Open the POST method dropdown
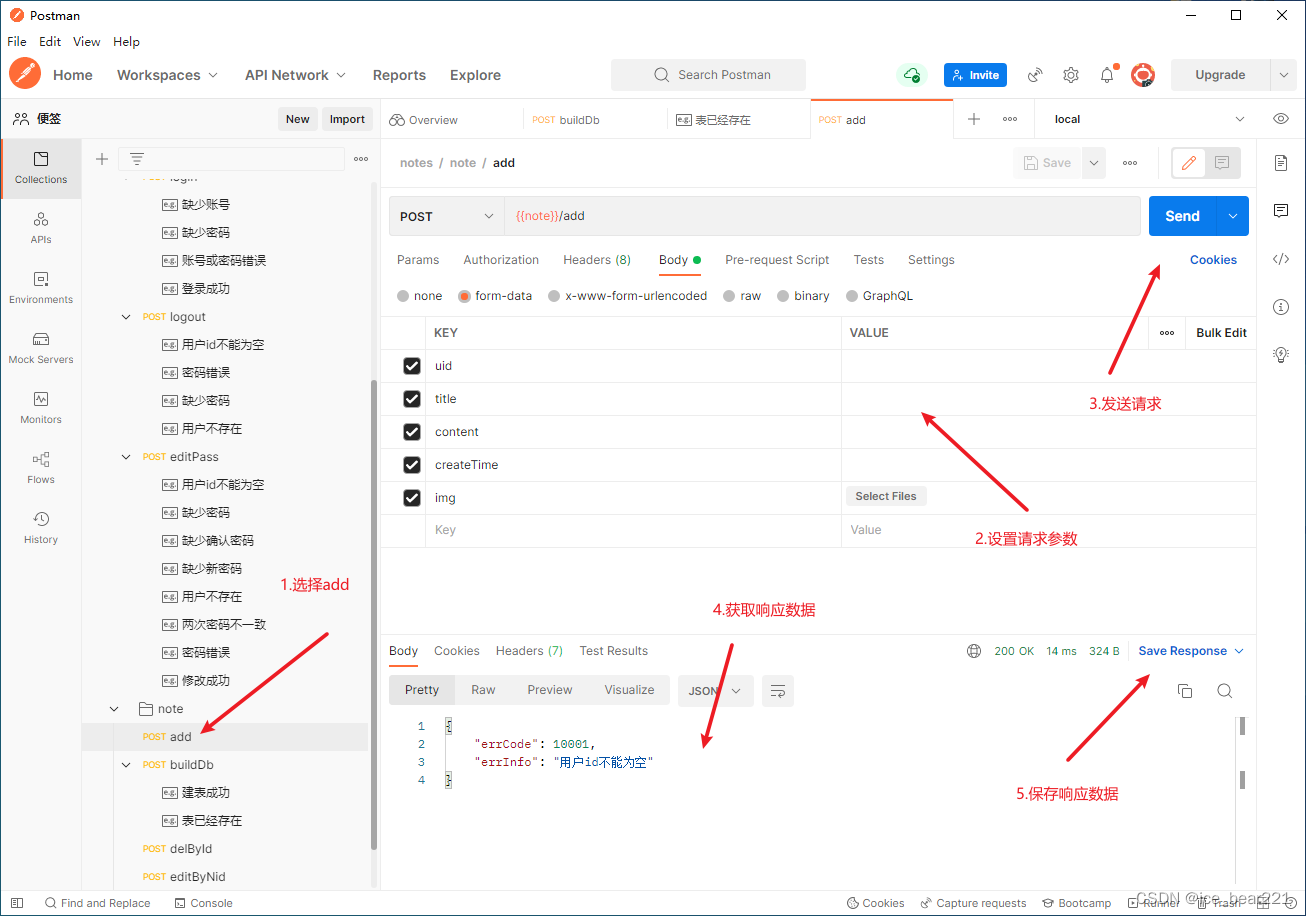The width and height of the screenshot is (1306, 916). [446, 216]
